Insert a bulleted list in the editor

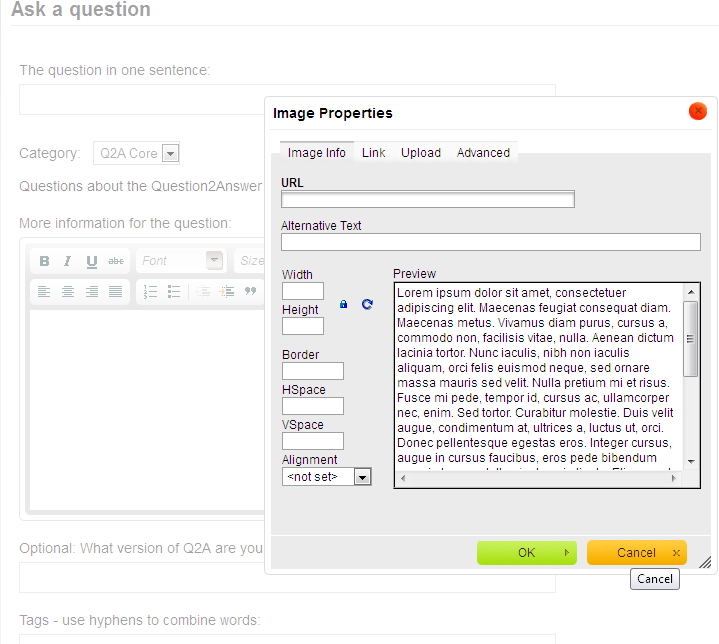(174, 292)
